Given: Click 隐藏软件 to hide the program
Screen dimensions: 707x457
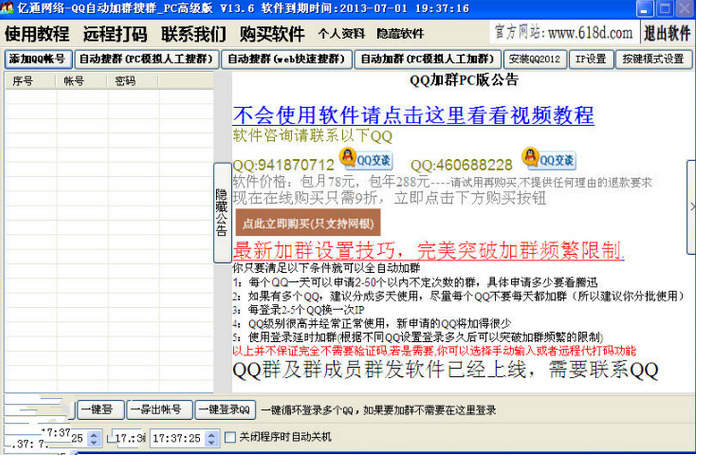Looking at the screenshot, I should (x=400, y=34).
